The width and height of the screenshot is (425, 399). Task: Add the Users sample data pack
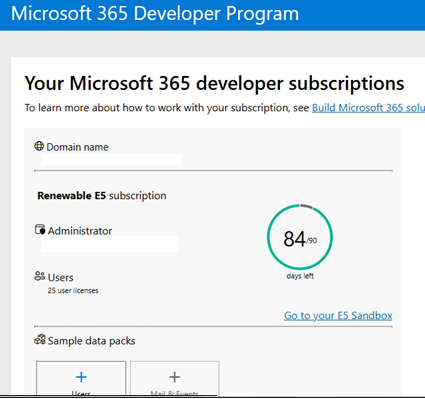pos(81,378)
